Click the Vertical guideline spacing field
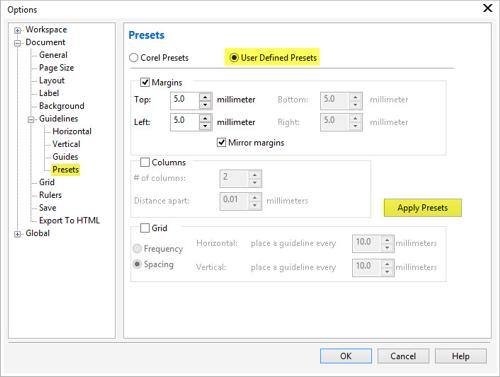The width and height of the screenshot is (500, 377). tap(367, 267)
